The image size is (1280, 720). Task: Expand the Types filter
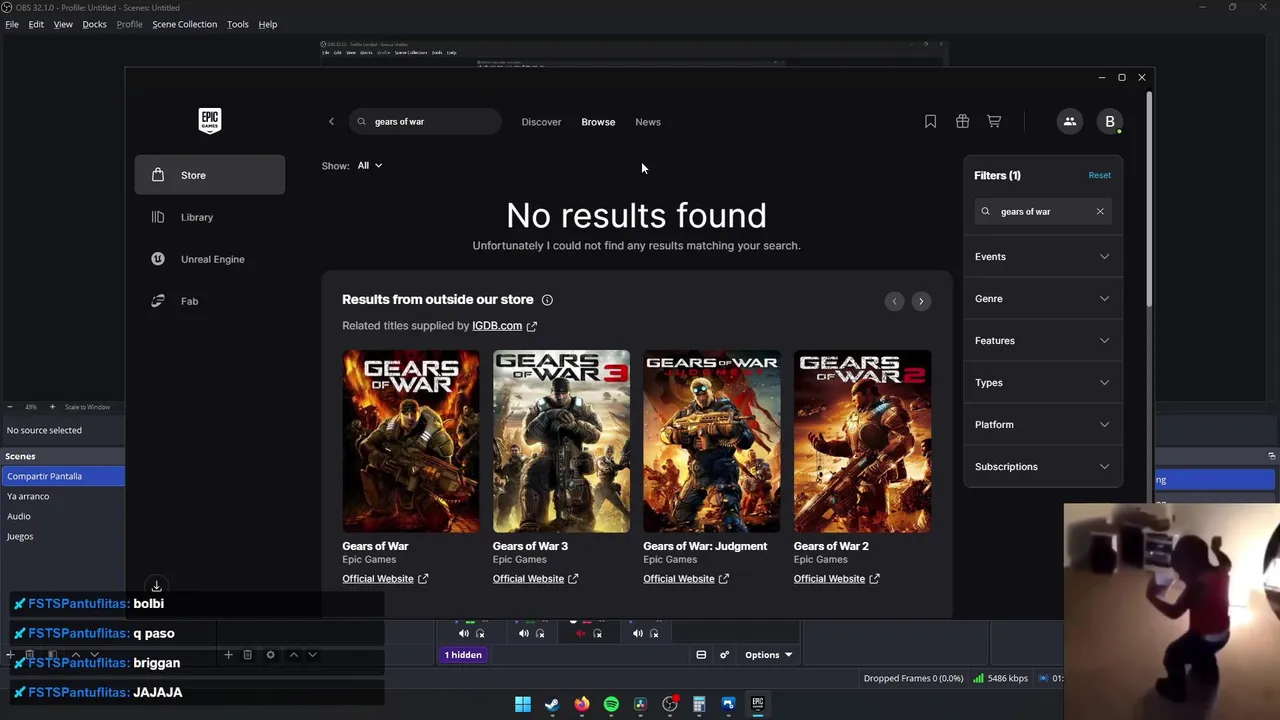(x=1042, y=383)
